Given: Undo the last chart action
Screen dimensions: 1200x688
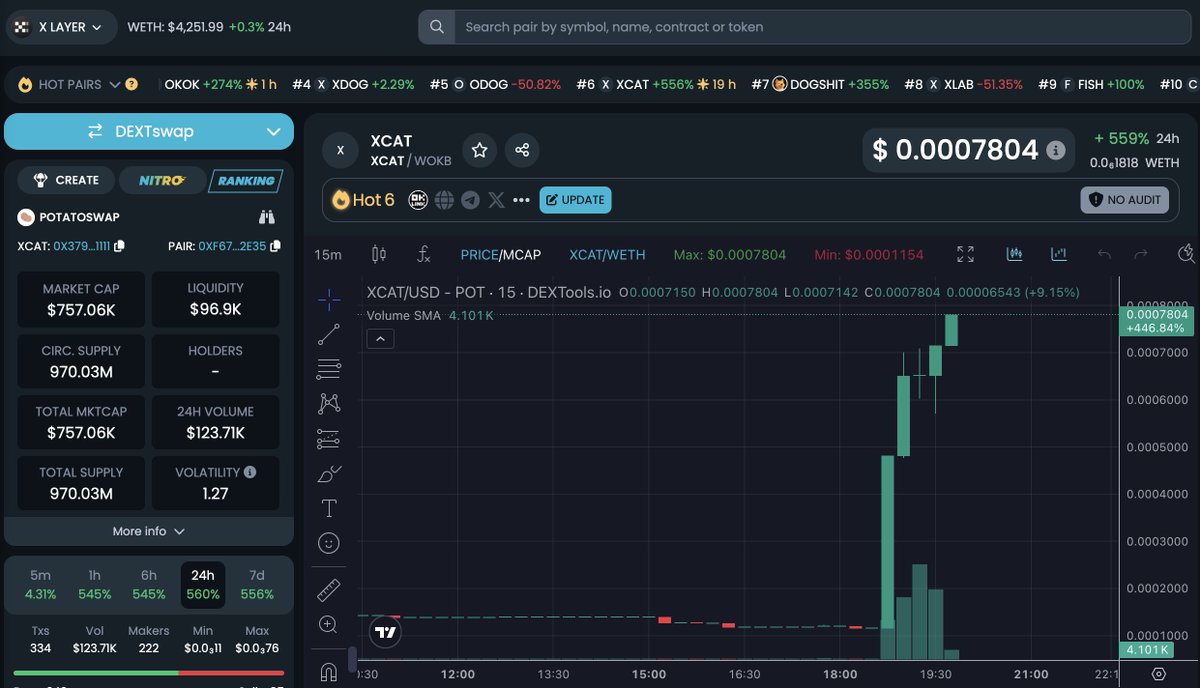Looking at the screenshot, I should [x=1104, y=255].
